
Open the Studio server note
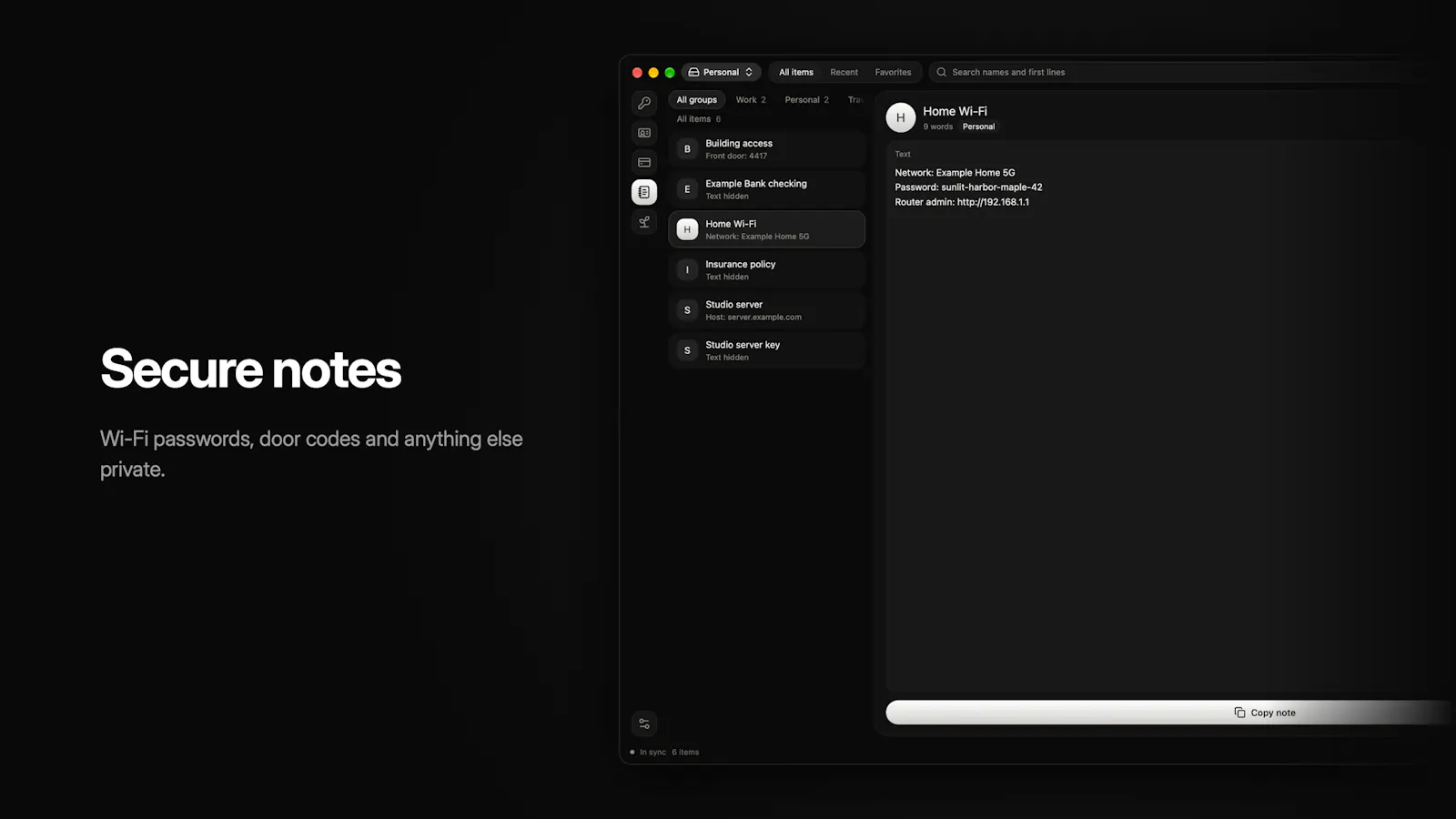[766, 310]
